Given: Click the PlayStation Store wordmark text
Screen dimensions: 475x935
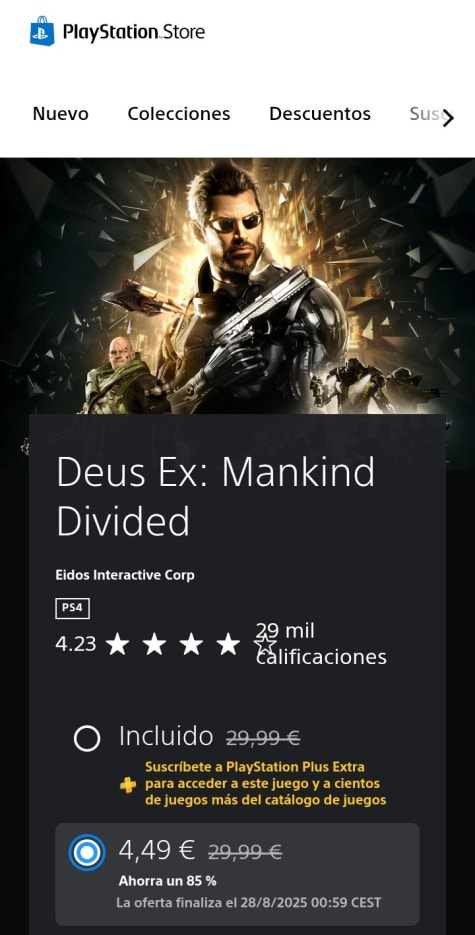Looking at the screenshot, I should pos(134,32).
